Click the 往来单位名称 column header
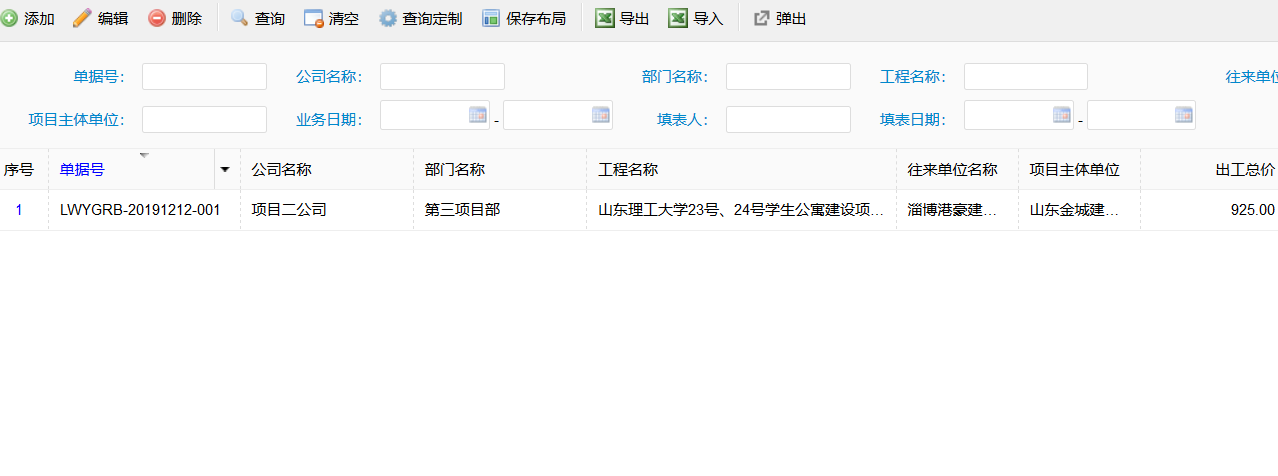1278x476 pixels. point(957,170)
